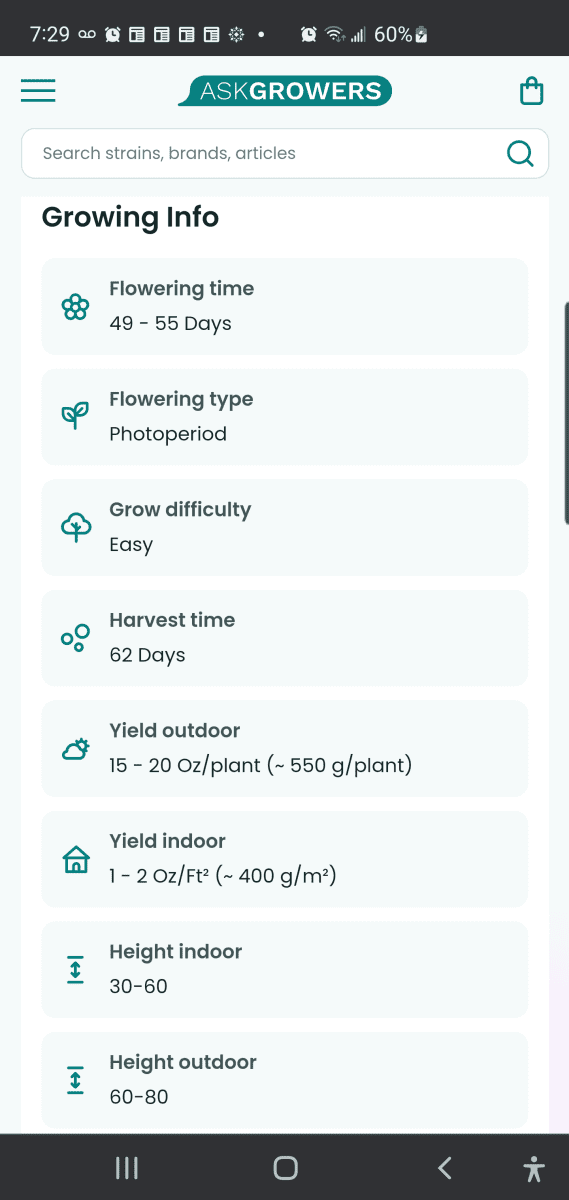Tap the Android recent apps button

126,1167
